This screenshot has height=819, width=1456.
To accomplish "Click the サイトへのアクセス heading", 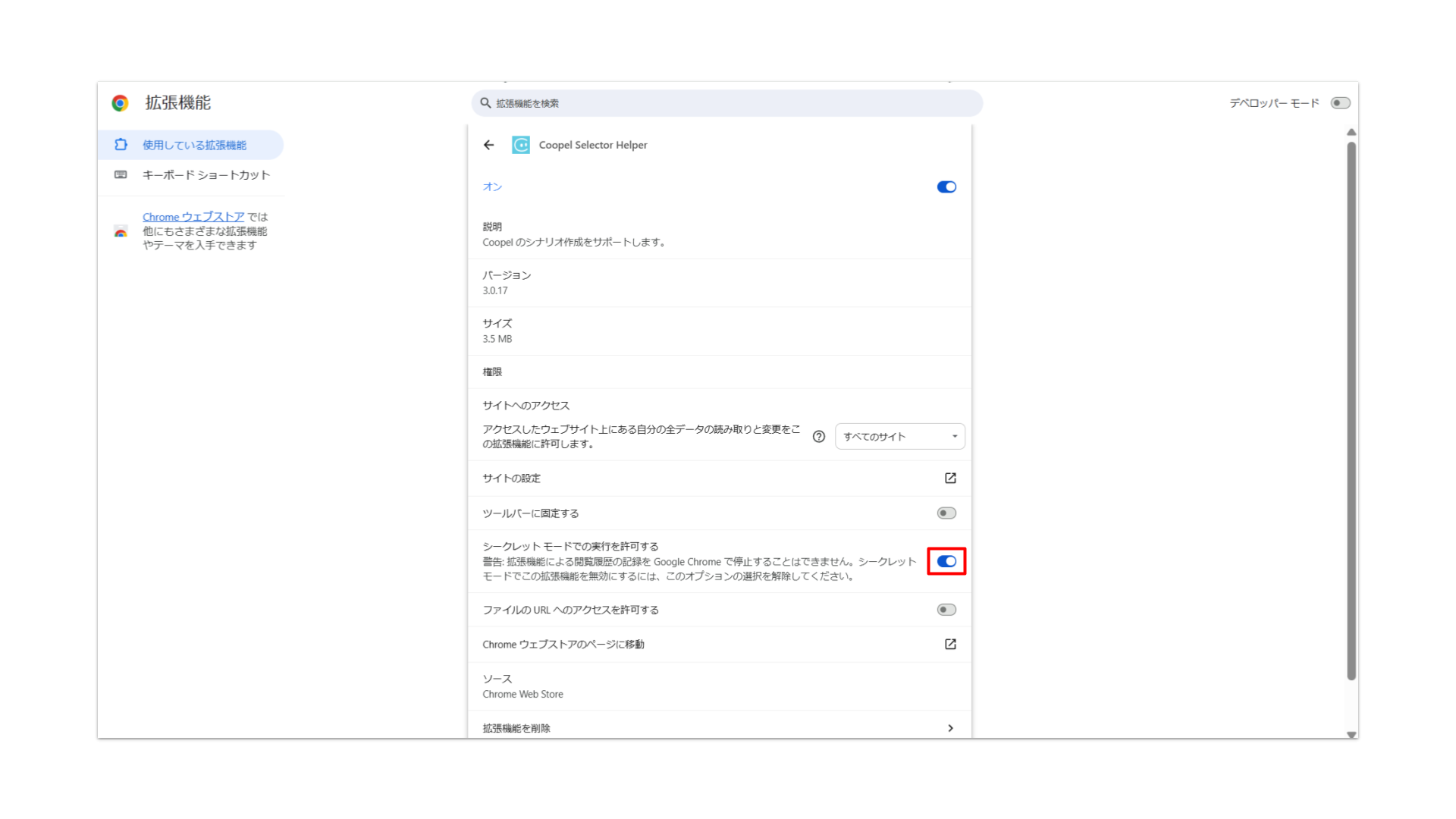I will pyautogui.click(x=526, y=406).
